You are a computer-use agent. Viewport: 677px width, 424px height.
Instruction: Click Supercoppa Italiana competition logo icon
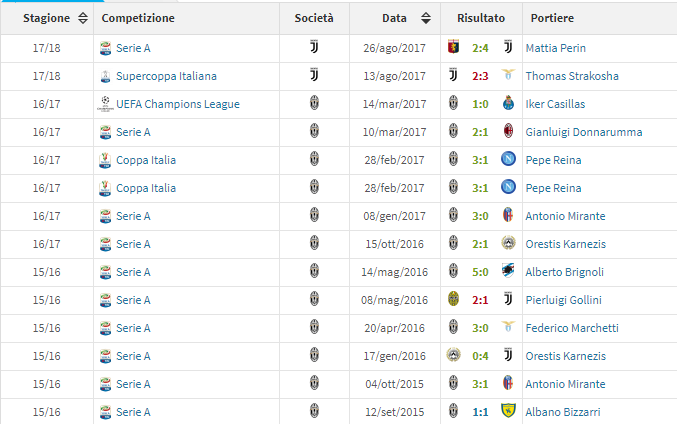105,76
